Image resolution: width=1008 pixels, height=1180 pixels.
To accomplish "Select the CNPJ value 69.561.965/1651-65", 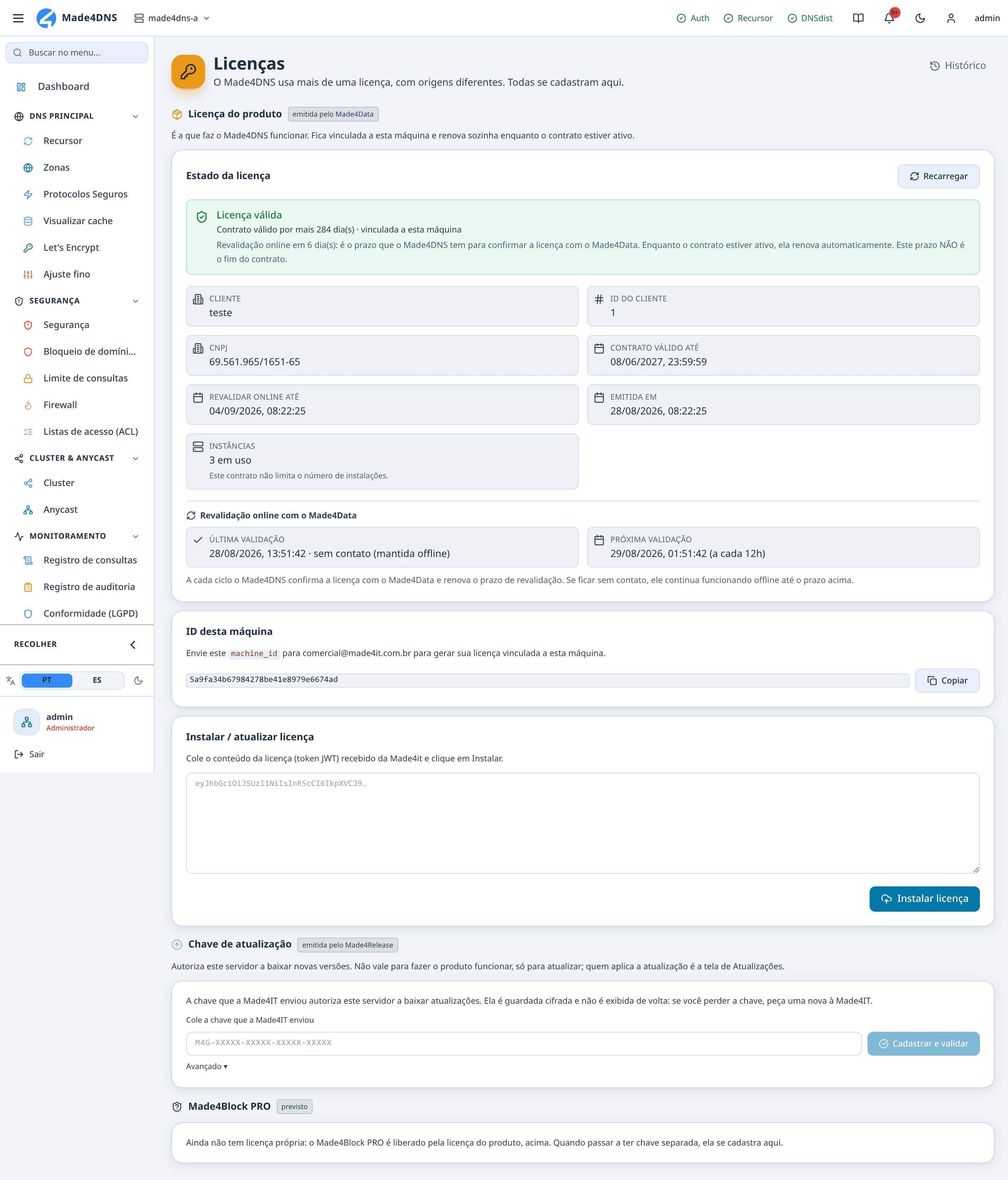I will (255, 362).
